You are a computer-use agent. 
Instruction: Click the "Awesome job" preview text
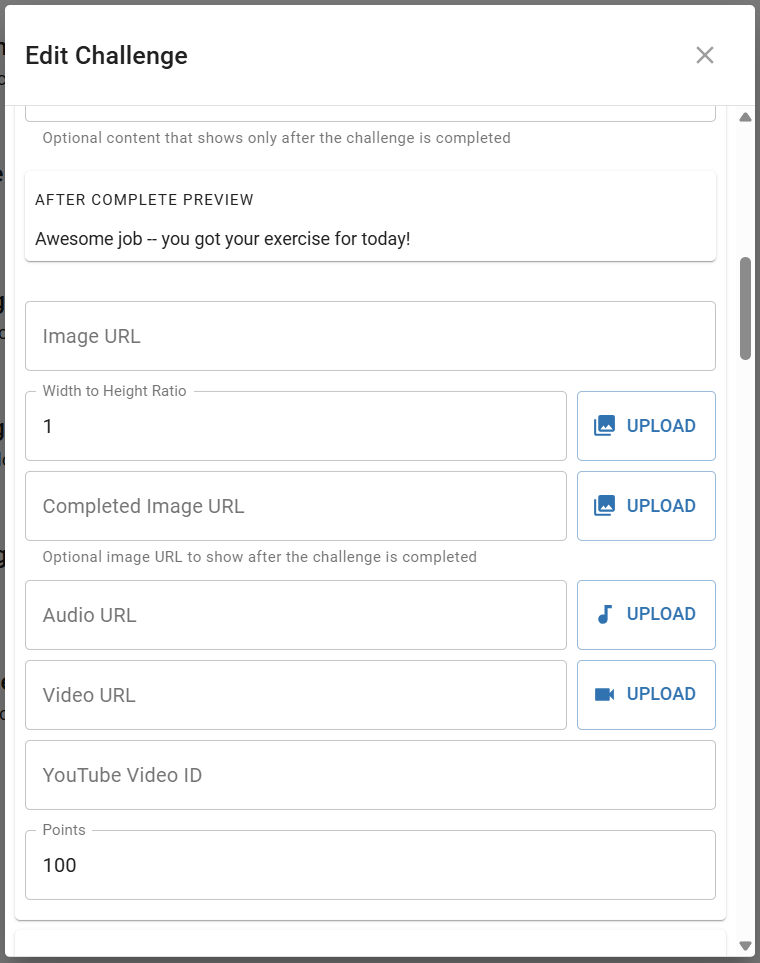click(x=222, y=239)
